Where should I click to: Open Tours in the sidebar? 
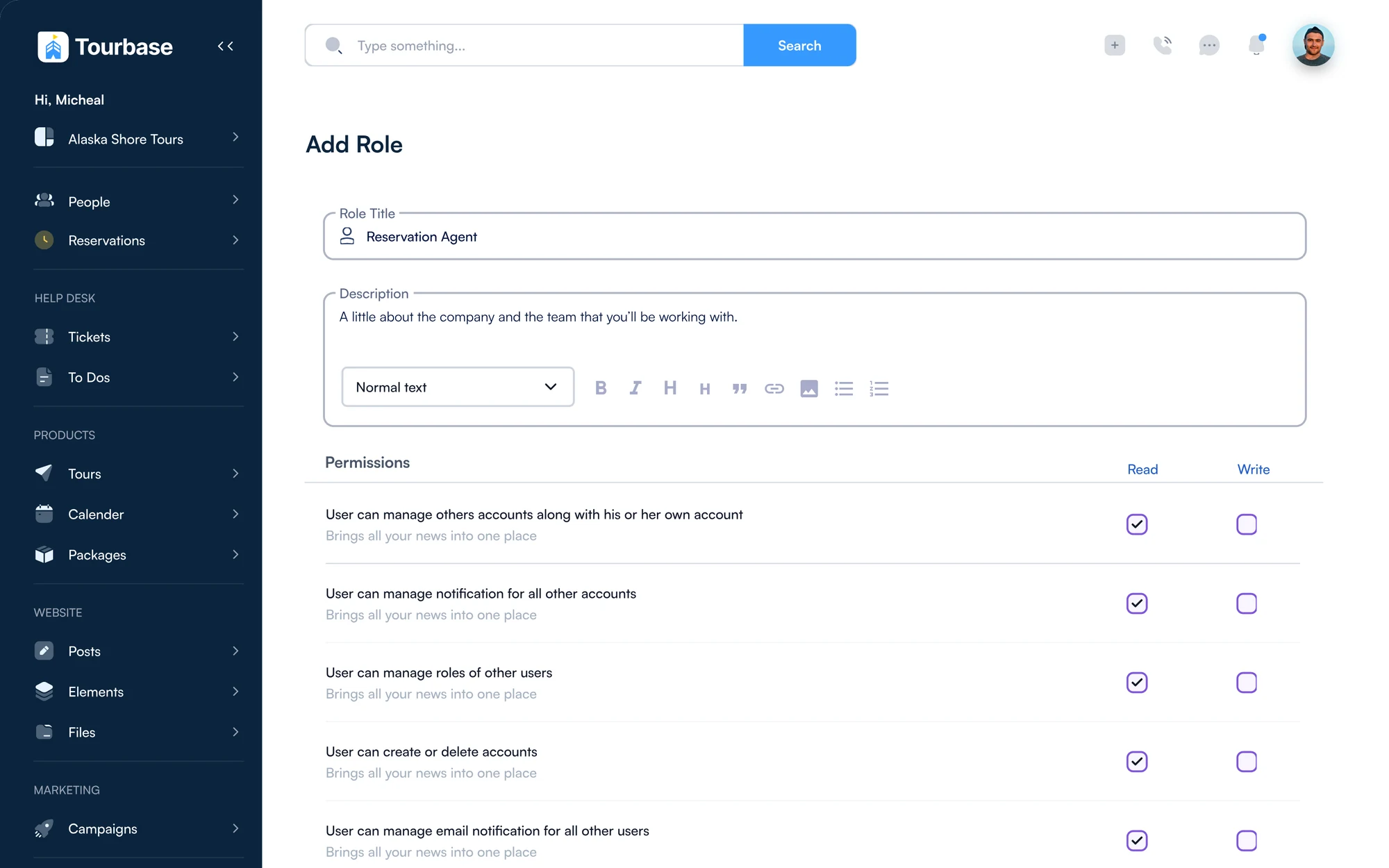[138, 474]
